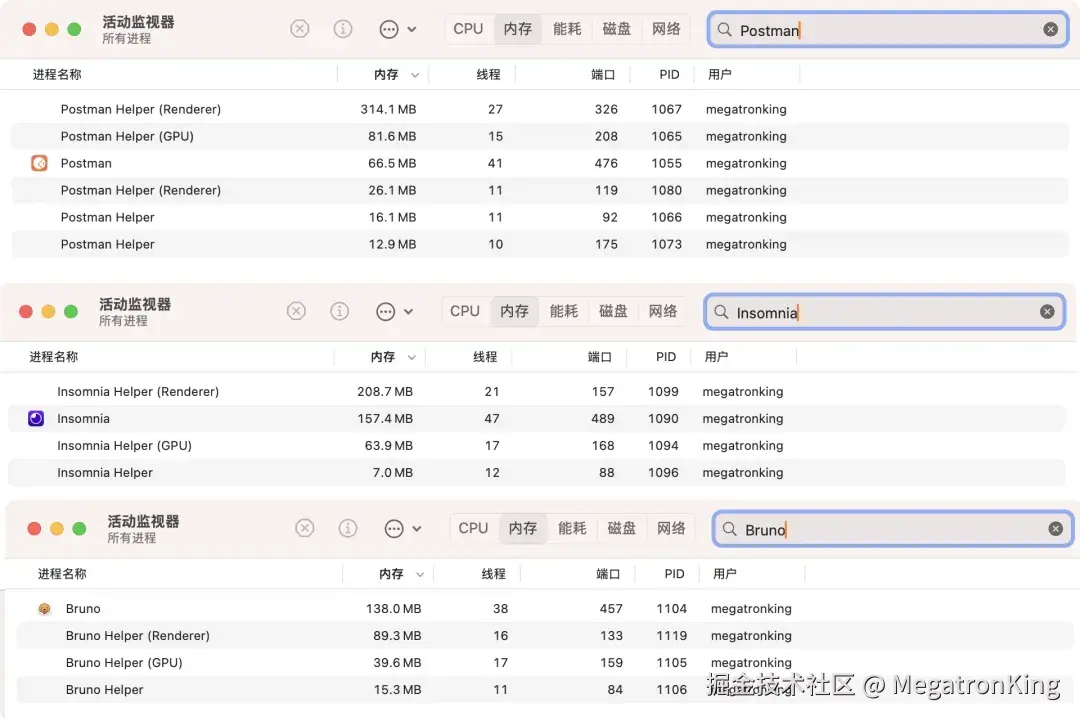Select 磁盘 tab in Postman window
This screenshot has width=1080, height=721.
tap(616, 29)
